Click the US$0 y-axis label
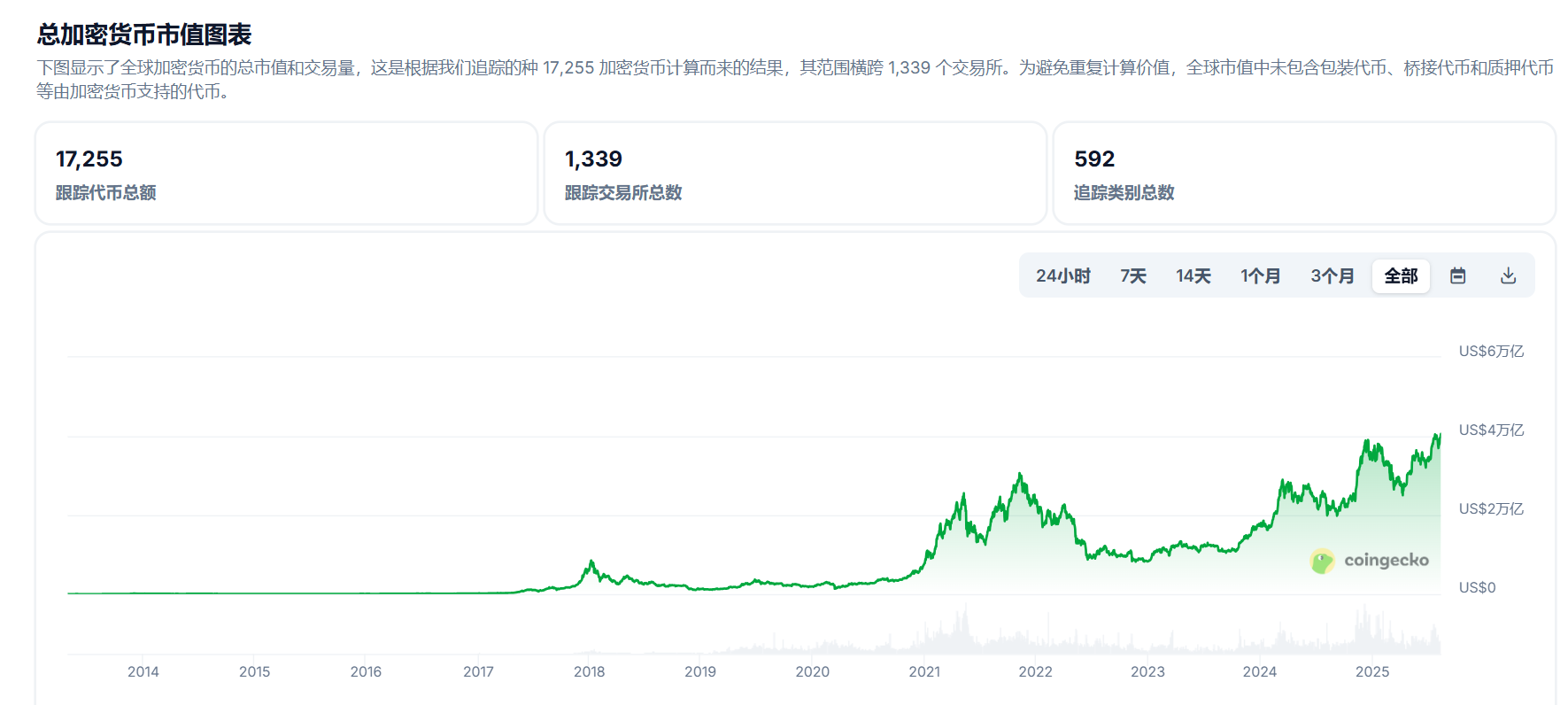Image resolution: width=1568 pixels, height=705 pixels. (x=1477, y=588)
